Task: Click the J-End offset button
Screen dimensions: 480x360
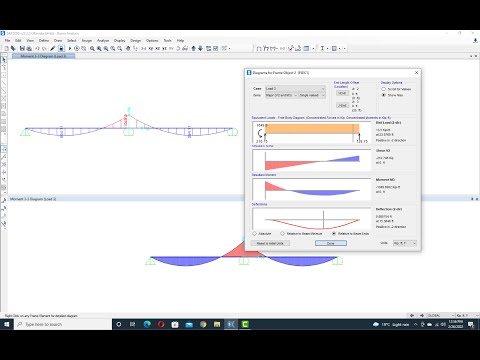Action: [x=342, y=105]
